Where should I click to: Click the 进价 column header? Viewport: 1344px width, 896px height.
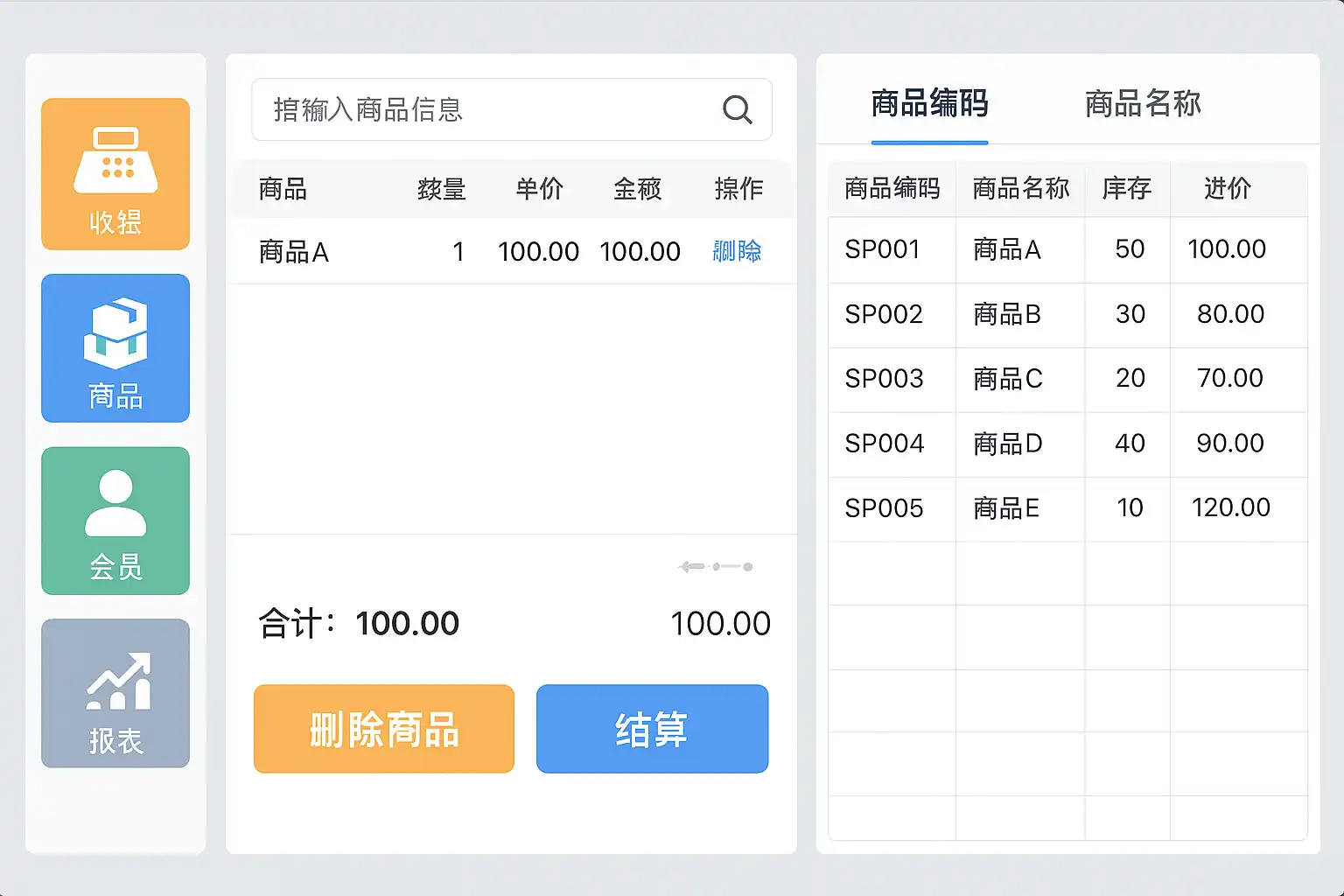[x=1228, y=188]
